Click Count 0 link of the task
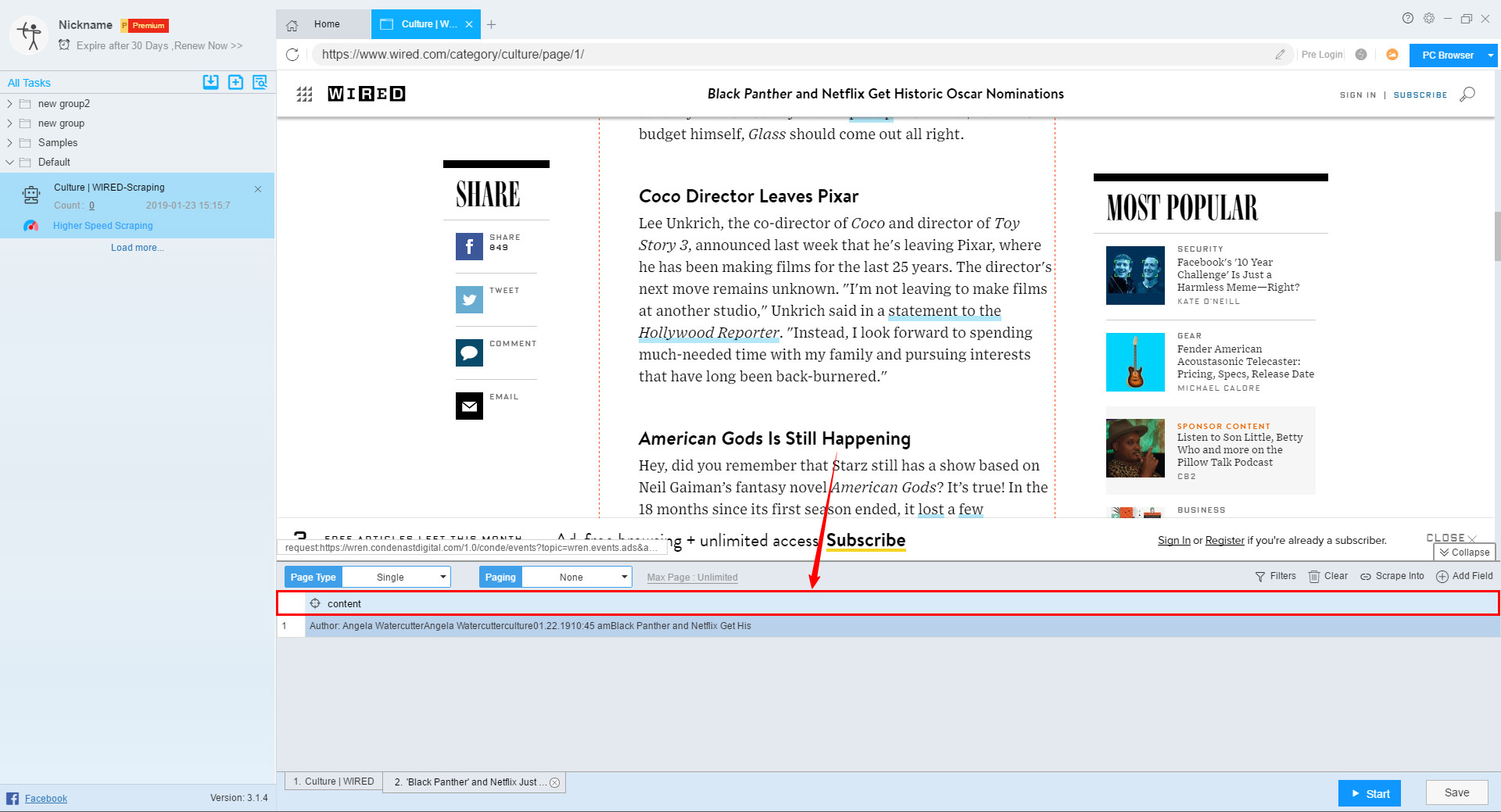The height and width of the screenshot is (812, 1501). coord(91,206)
